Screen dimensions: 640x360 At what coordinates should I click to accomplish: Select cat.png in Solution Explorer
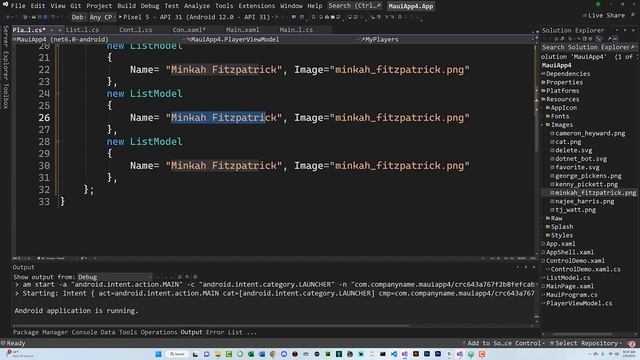[x=568, y=142]
